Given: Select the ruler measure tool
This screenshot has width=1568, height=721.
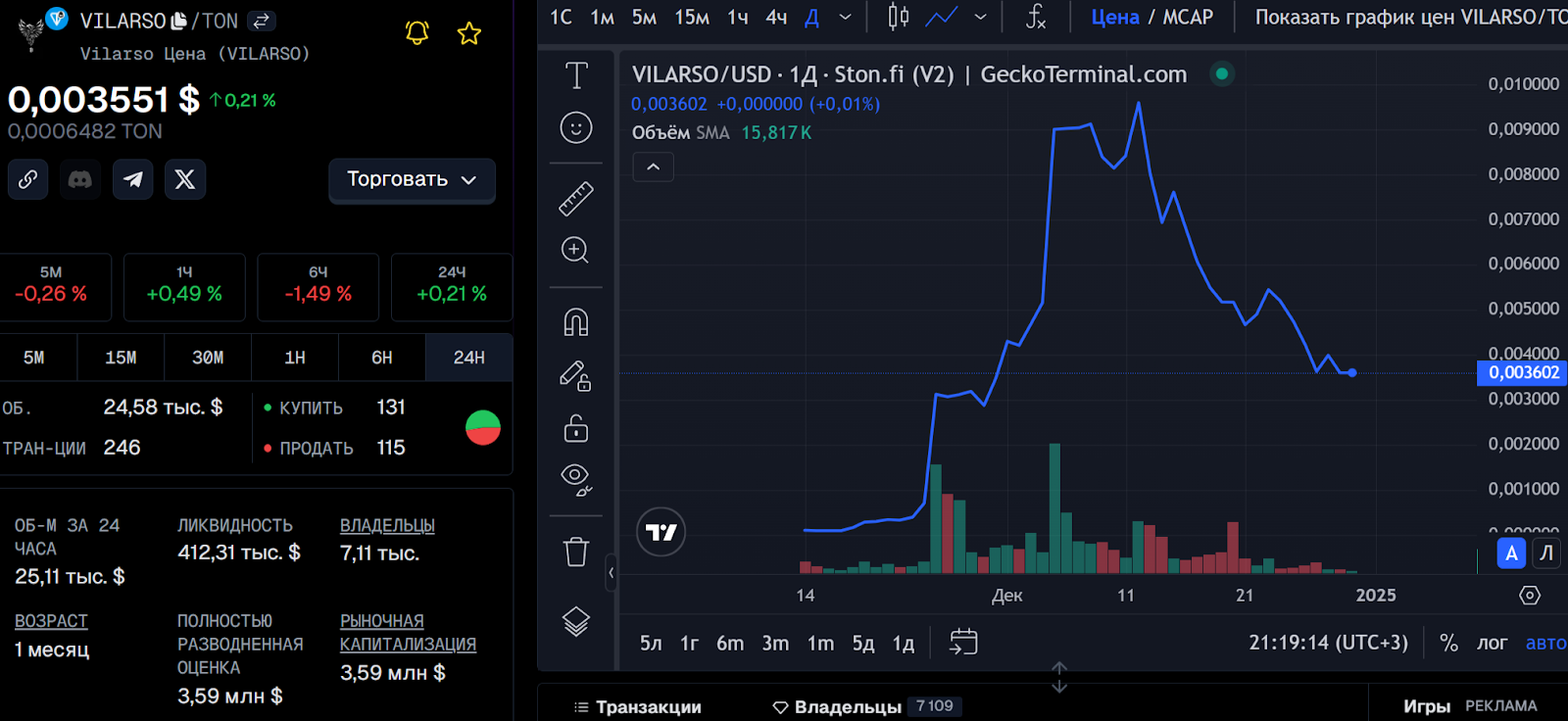Looking at the screenshot, I should [576, 199].
